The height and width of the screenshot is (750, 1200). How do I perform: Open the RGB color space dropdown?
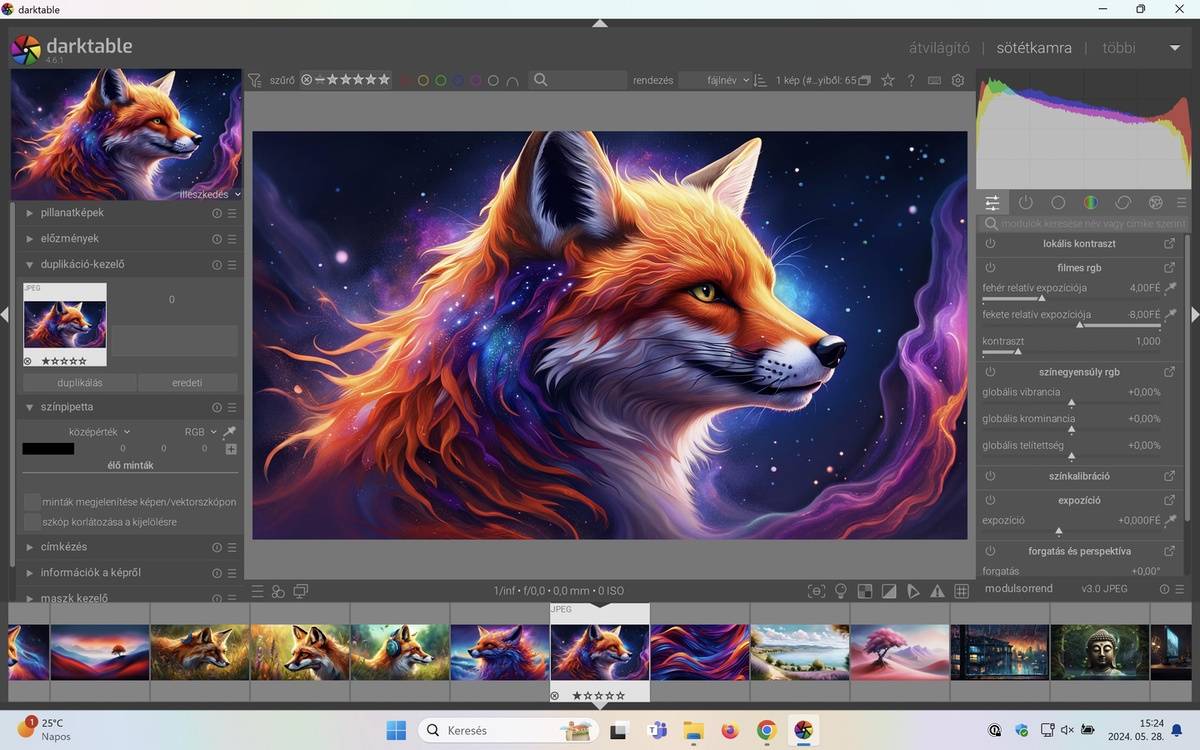(201, 432)
